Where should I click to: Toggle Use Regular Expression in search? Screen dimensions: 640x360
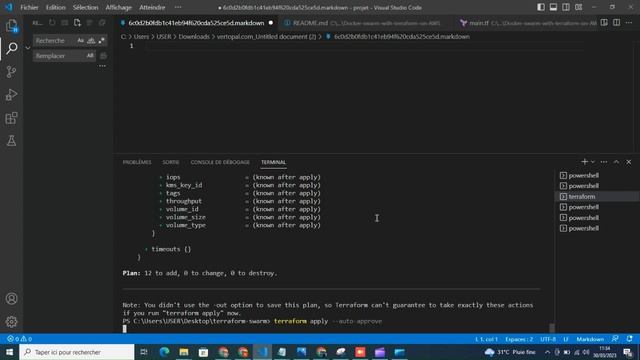coord(102,40)
